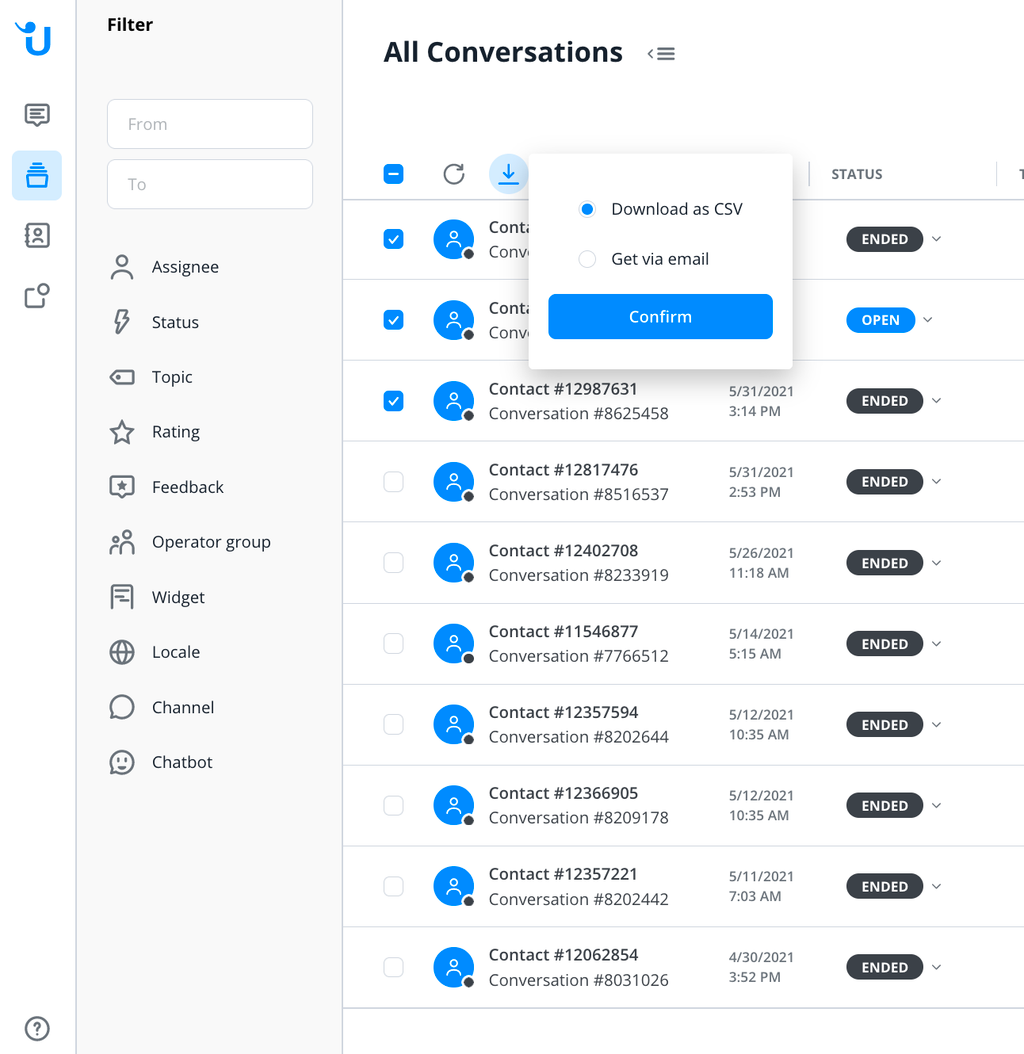Viewport: 1024px width, 1054px height.
Task: Expand the OPEN status dropdown chevron
Action: pyautogui.click(x=928, y=320)
